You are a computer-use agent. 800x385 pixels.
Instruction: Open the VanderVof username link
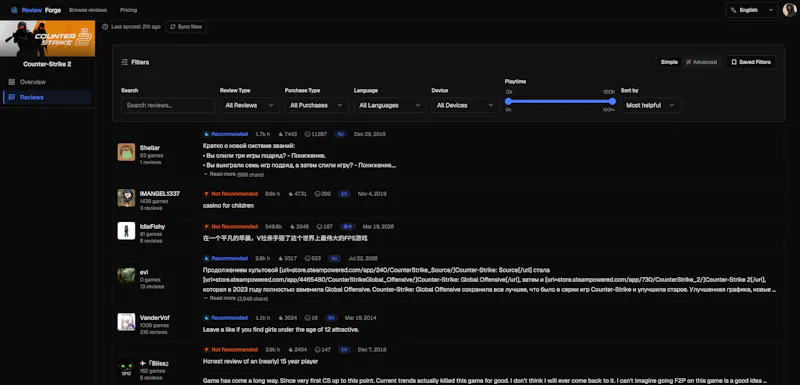click(x=155, y=318)
